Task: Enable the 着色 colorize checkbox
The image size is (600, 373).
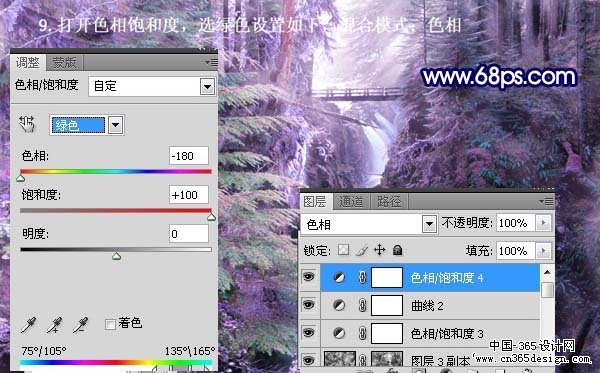Action: point(110,324)
